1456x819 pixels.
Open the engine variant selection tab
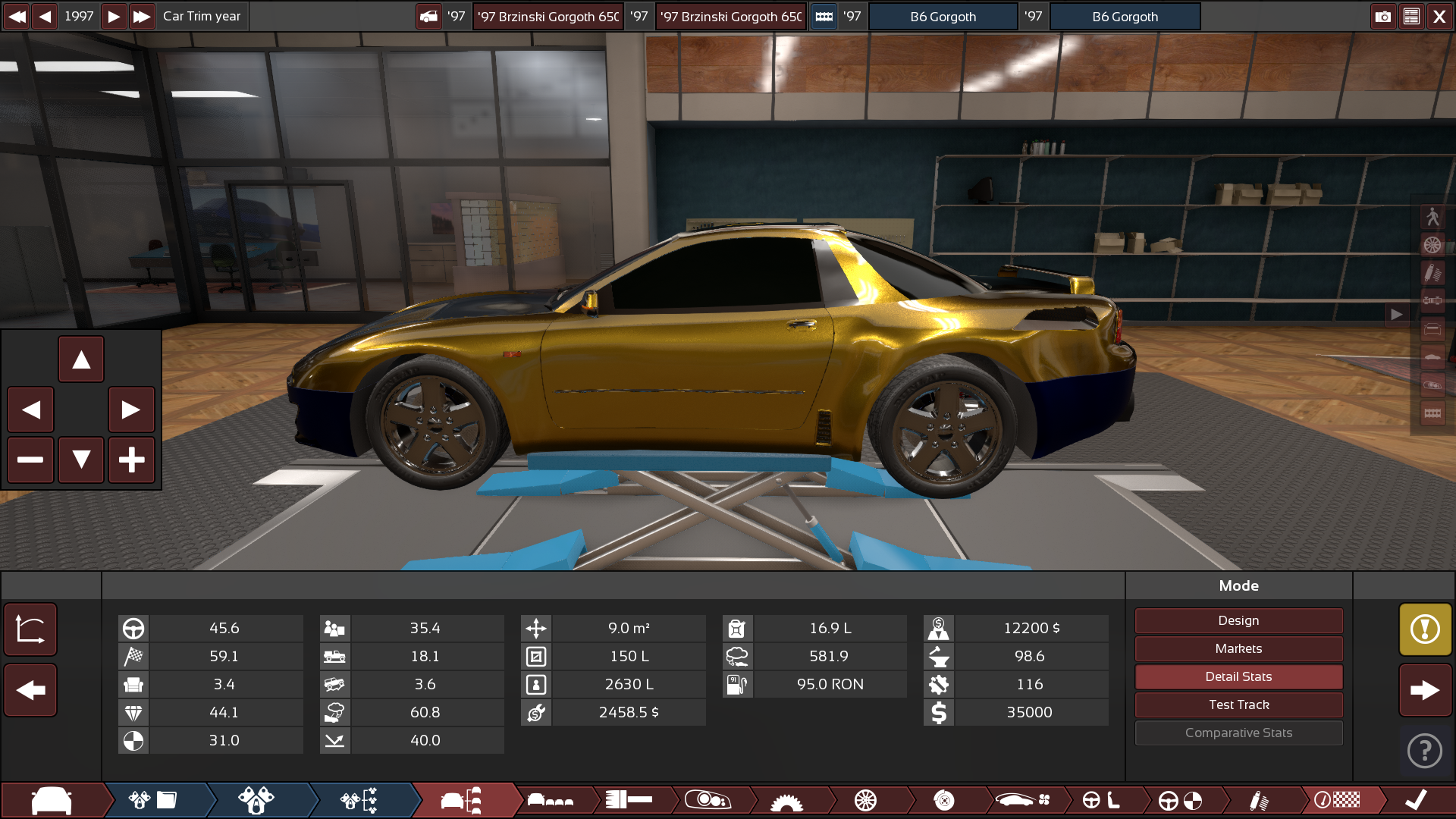pos(359,800)
